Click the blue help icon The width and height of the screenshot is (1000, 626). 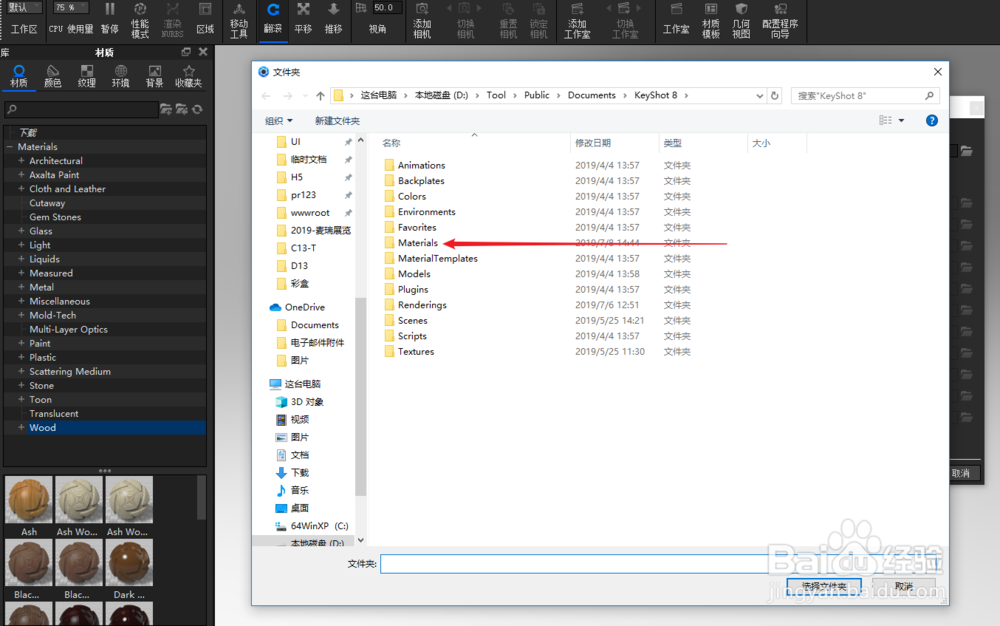pos(932,120)
